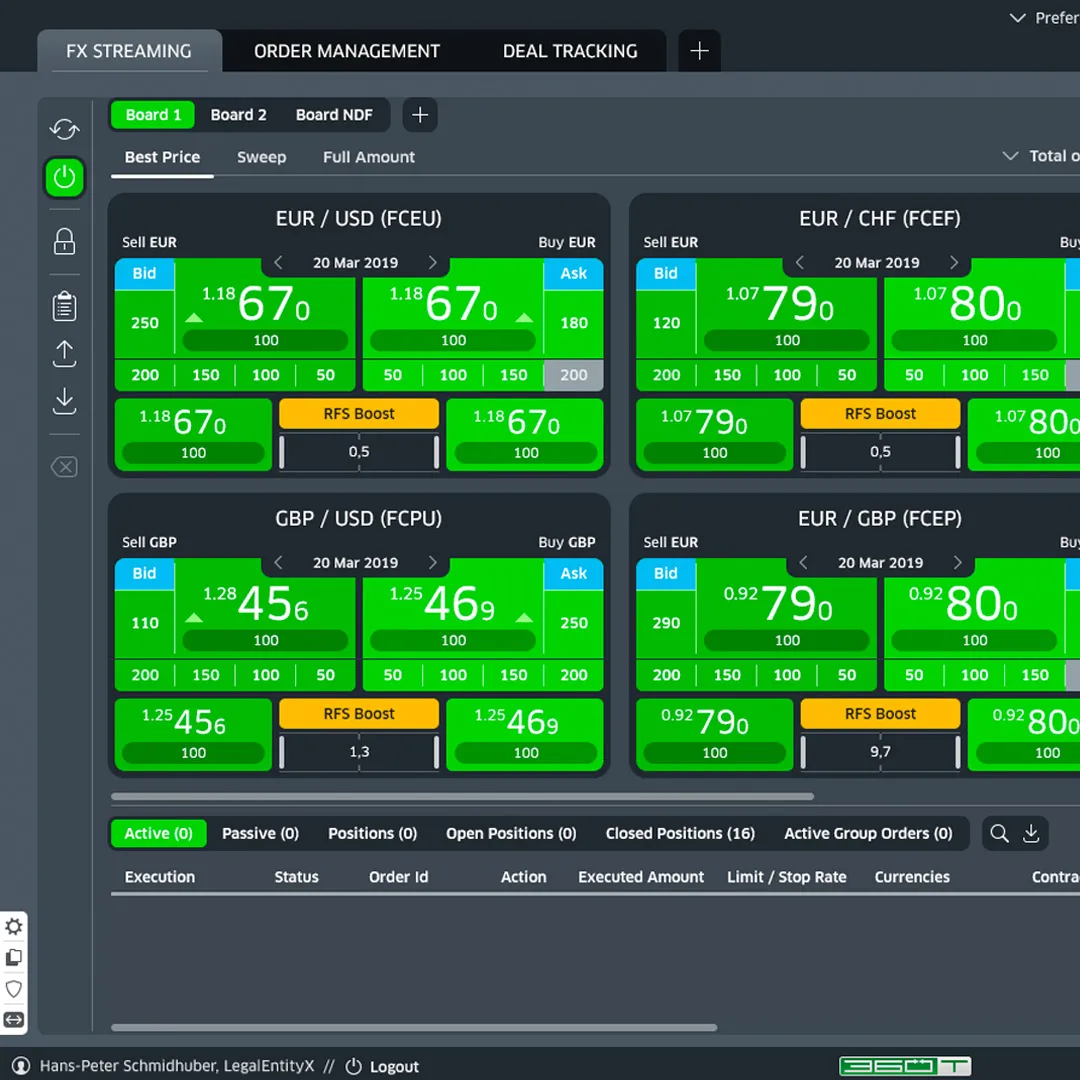1080x1080 pixels.
Task: Sort by the Order Id column header
Action: click(398, 877)
